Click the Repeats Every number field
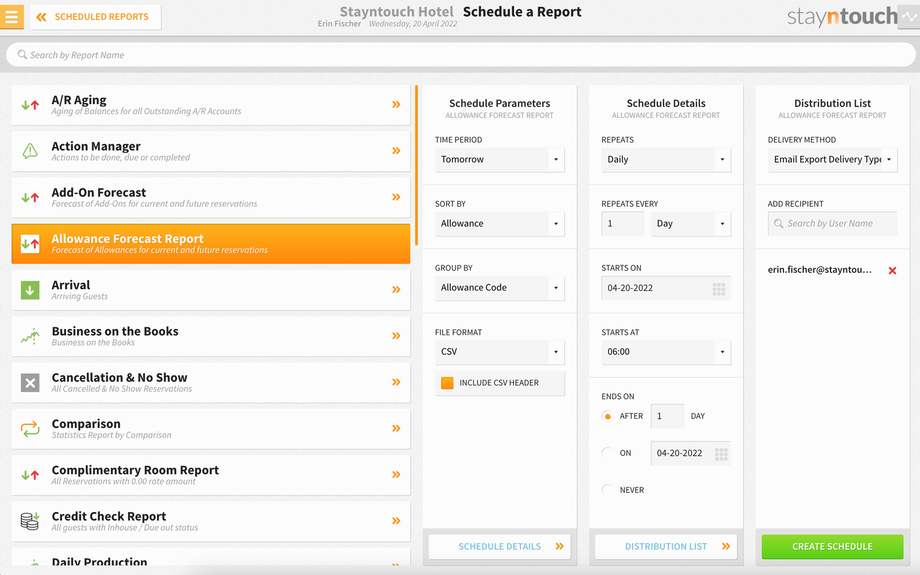This screenshot has width=920, height=575. (x=623, y=224)
